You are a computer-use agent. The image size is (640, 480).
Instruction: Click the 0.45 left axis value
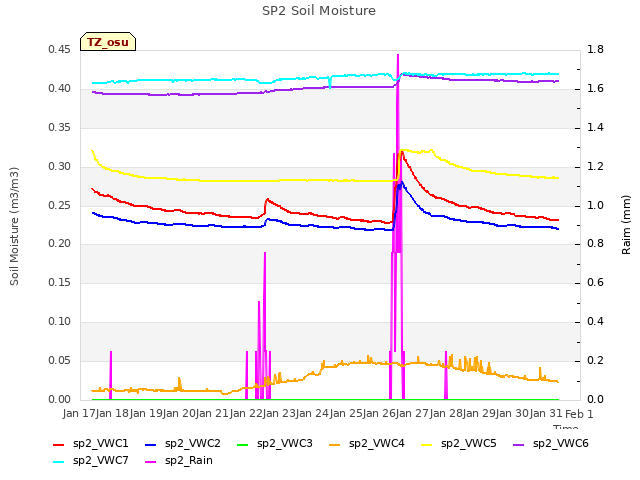click(60, 50)
